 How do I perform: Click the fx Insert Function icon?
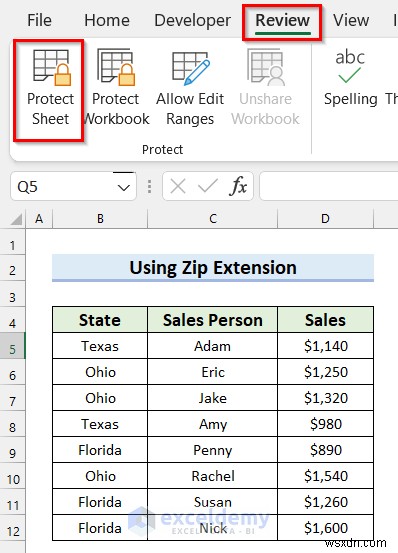tap(238, 186)
